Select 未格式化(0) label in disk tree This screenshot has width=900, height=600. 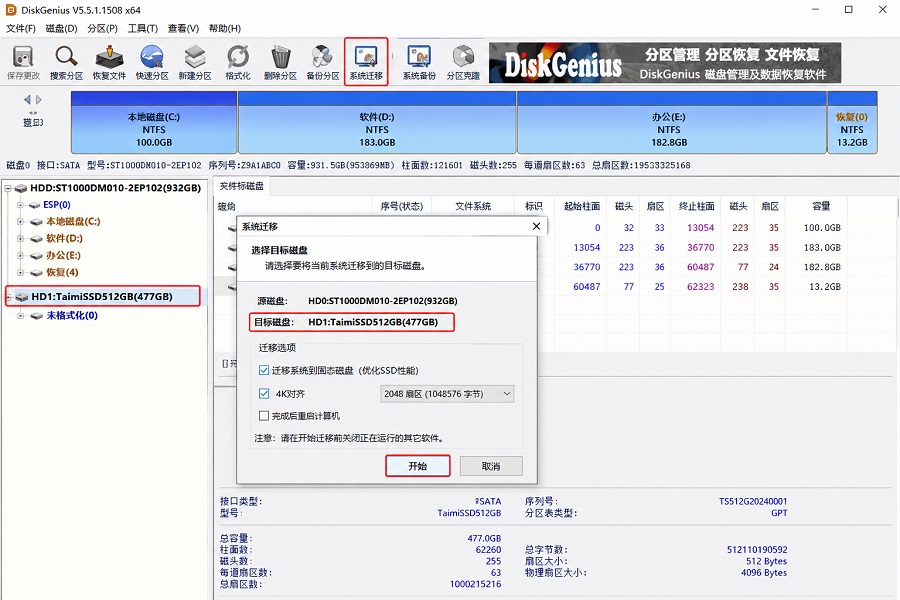(x=72, y=316)
